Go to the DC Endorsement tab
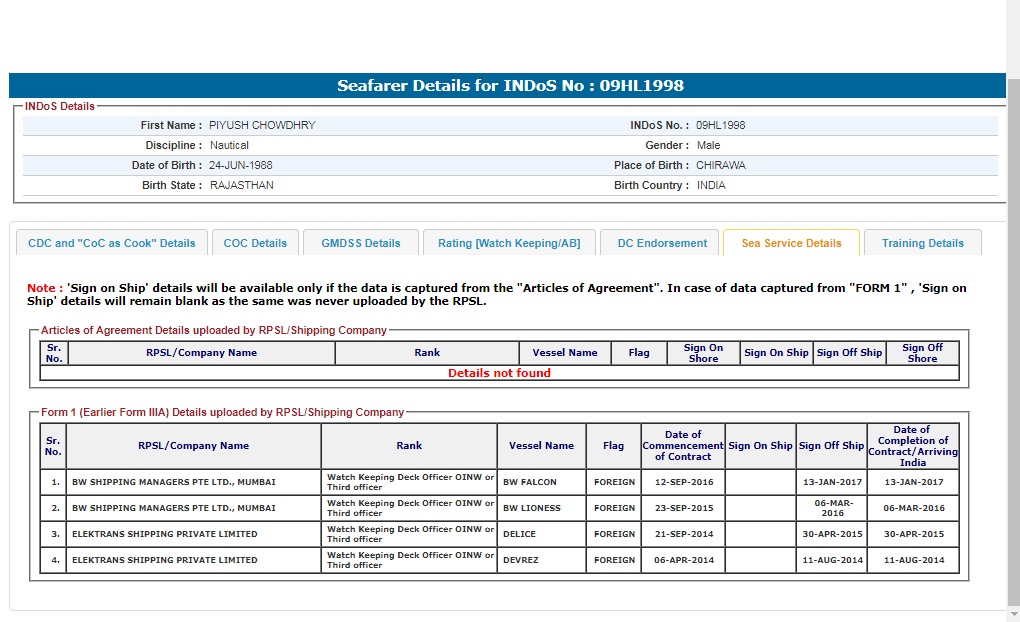This screenshot has height=622, width=1020. point(662,243)
